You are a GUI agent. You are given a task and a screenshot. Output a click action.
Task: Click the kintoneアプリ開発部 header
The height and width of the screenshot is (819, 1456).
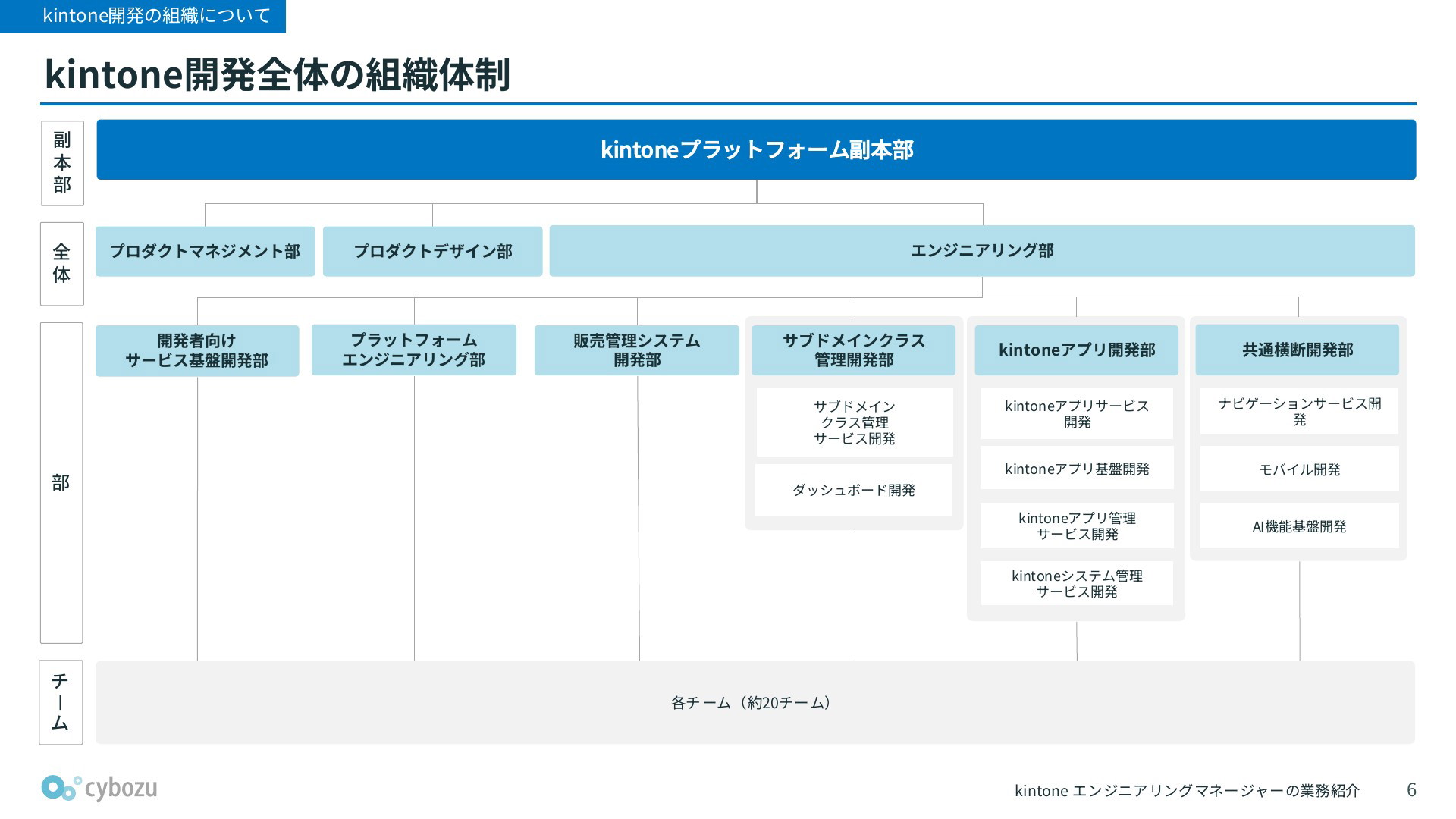[x=1076, y=350]
